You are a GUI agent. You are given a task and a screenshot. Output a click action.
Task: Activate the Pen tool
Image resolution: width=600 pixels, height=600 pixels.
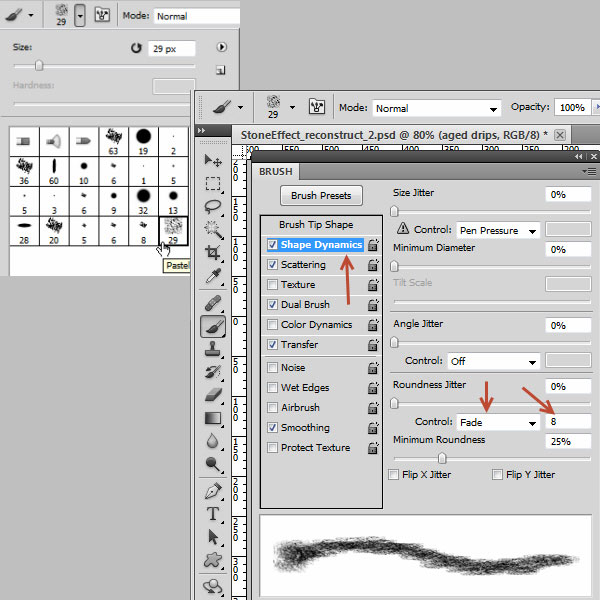(213, 491)
